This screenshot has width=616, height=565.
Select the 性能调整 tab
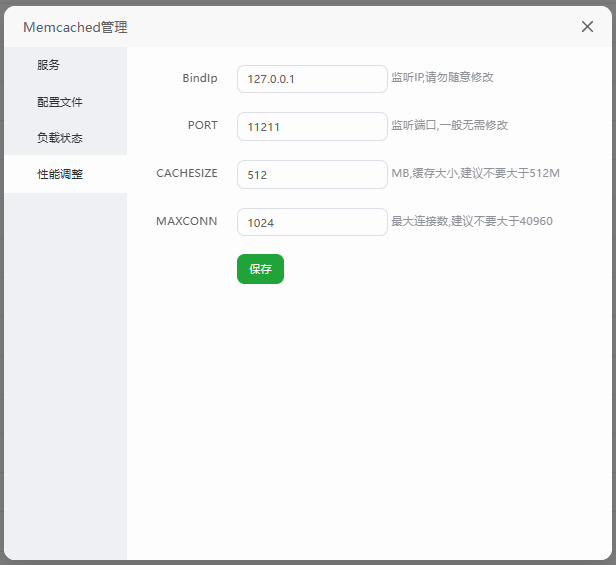coord(60,174)
